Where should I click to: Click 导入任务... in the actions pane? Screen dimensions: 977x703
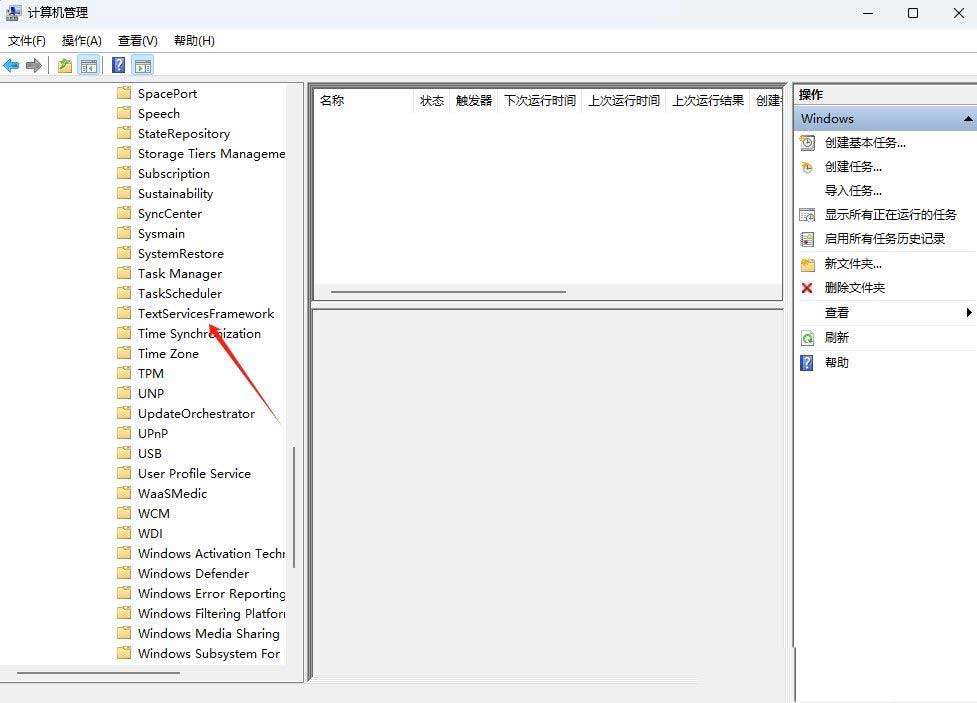[x=853, y=191]
